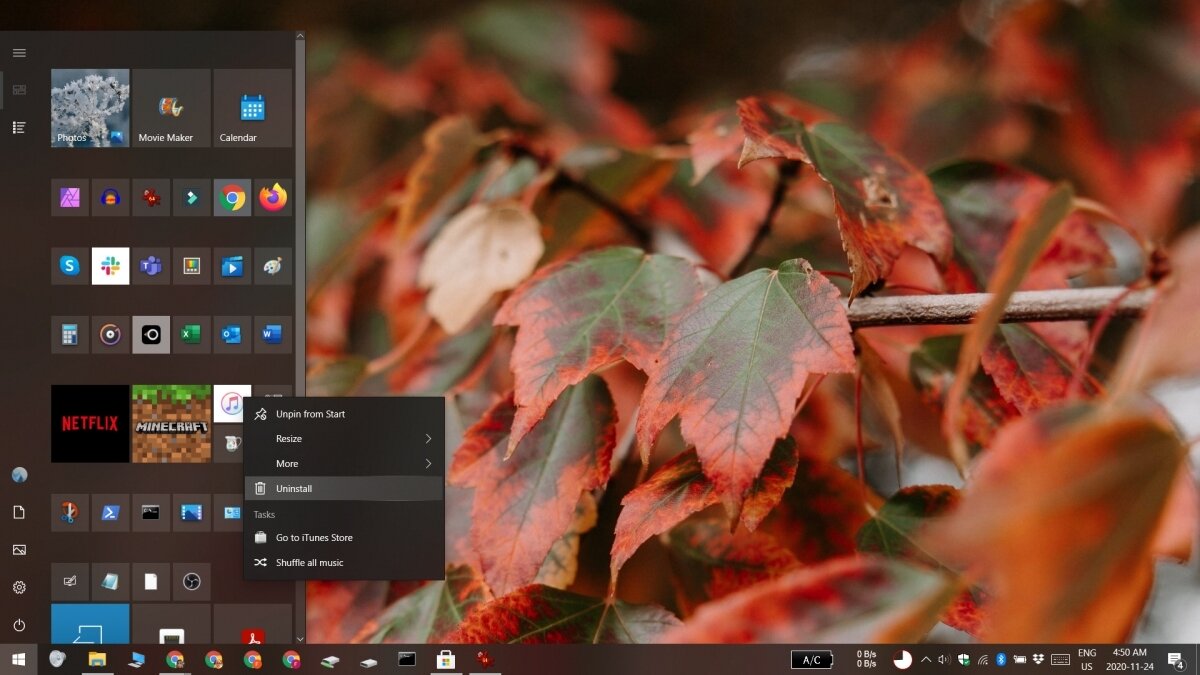
Task: Select Uninstall from the context menu
Action: (x=344, y=489)
